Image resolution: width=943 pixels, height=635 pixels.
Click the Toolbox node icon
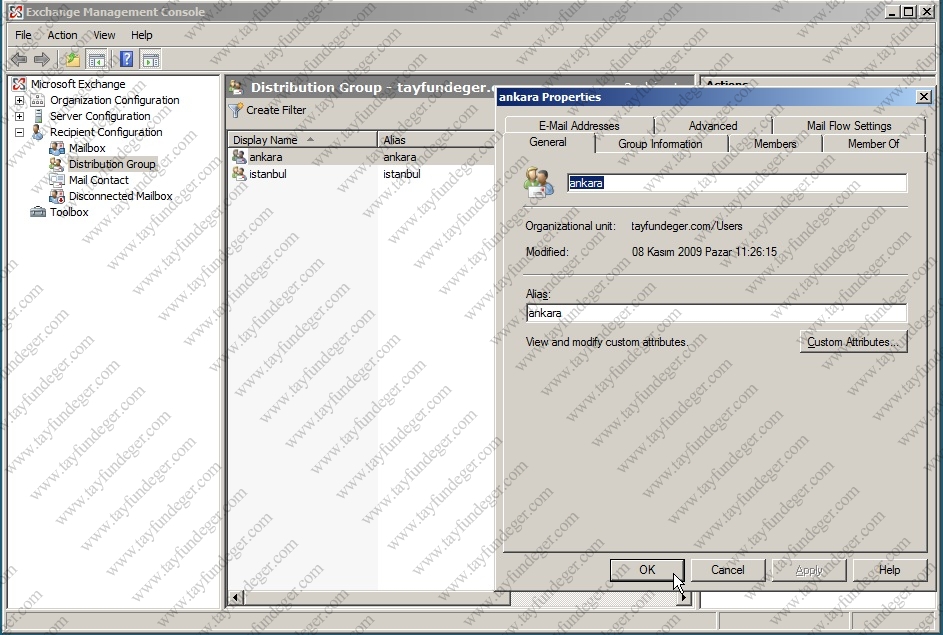click(38, 212)
